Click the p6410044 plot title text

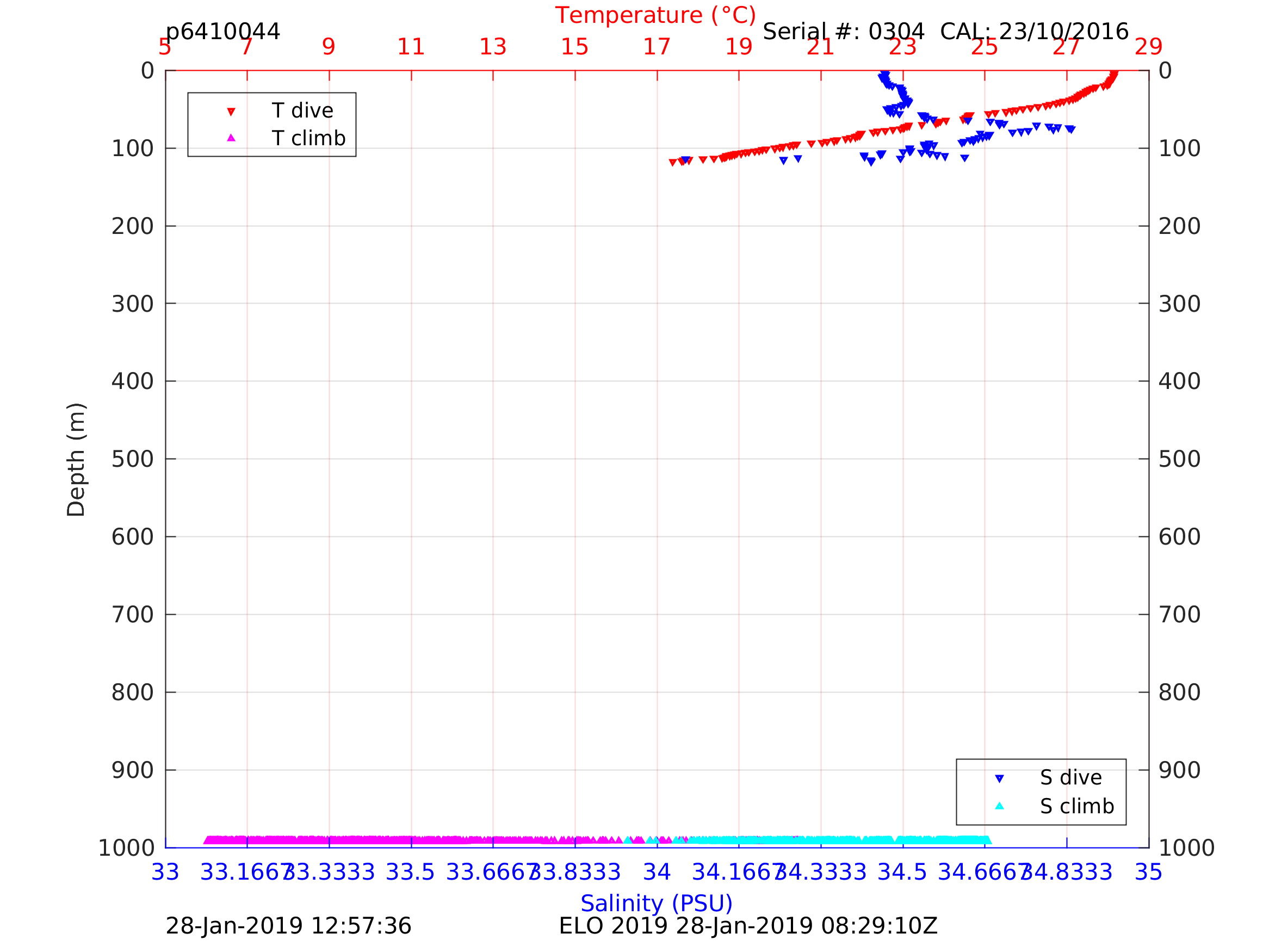pyautogui.click(x=222, y=32)
